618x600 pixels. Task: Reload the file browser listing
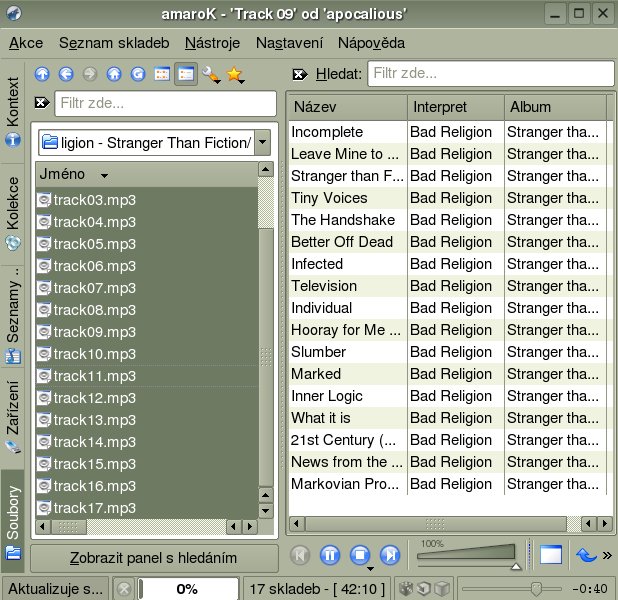click(138, 74)
